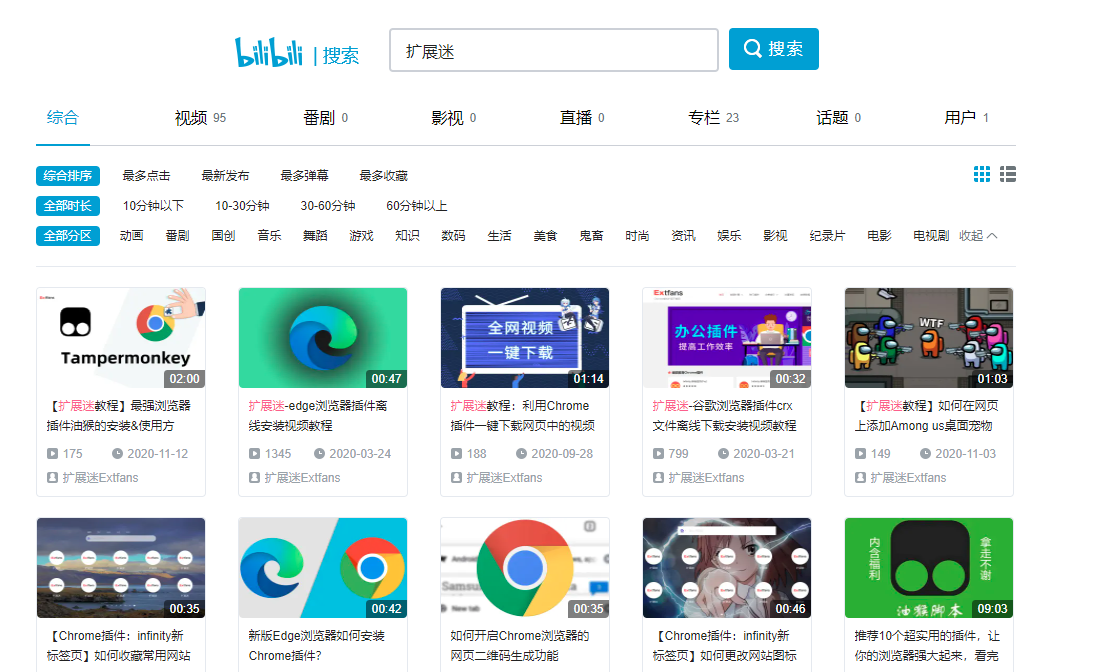The image size is (1101, 672).
Task: Select the 综合 results tab
Action: (62, 118)
